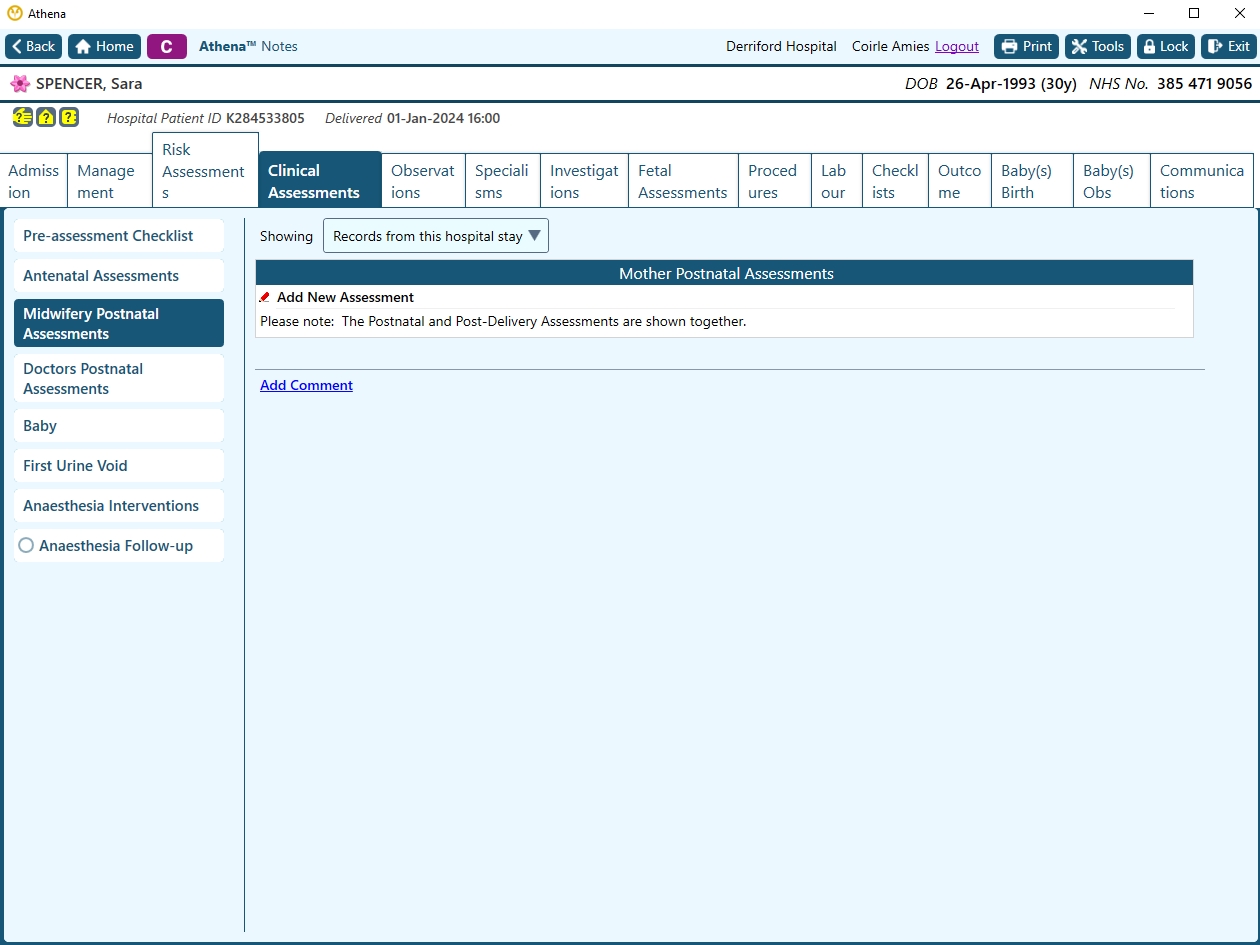Open the Baby(s) Obs tab
This screenshot has width=1260, height=945.
click(x=1111, y=181)
